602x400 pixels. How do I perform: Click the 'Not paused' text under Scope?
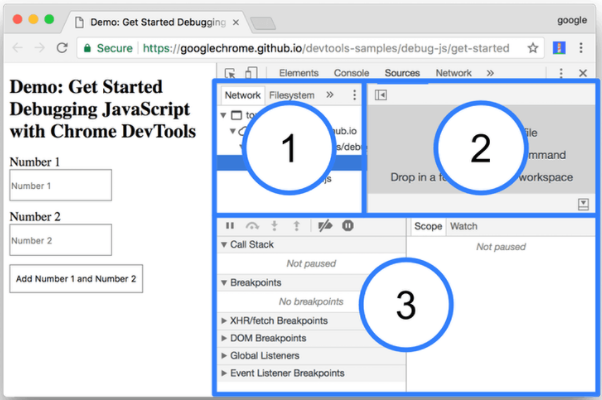(x=501, y=247)
